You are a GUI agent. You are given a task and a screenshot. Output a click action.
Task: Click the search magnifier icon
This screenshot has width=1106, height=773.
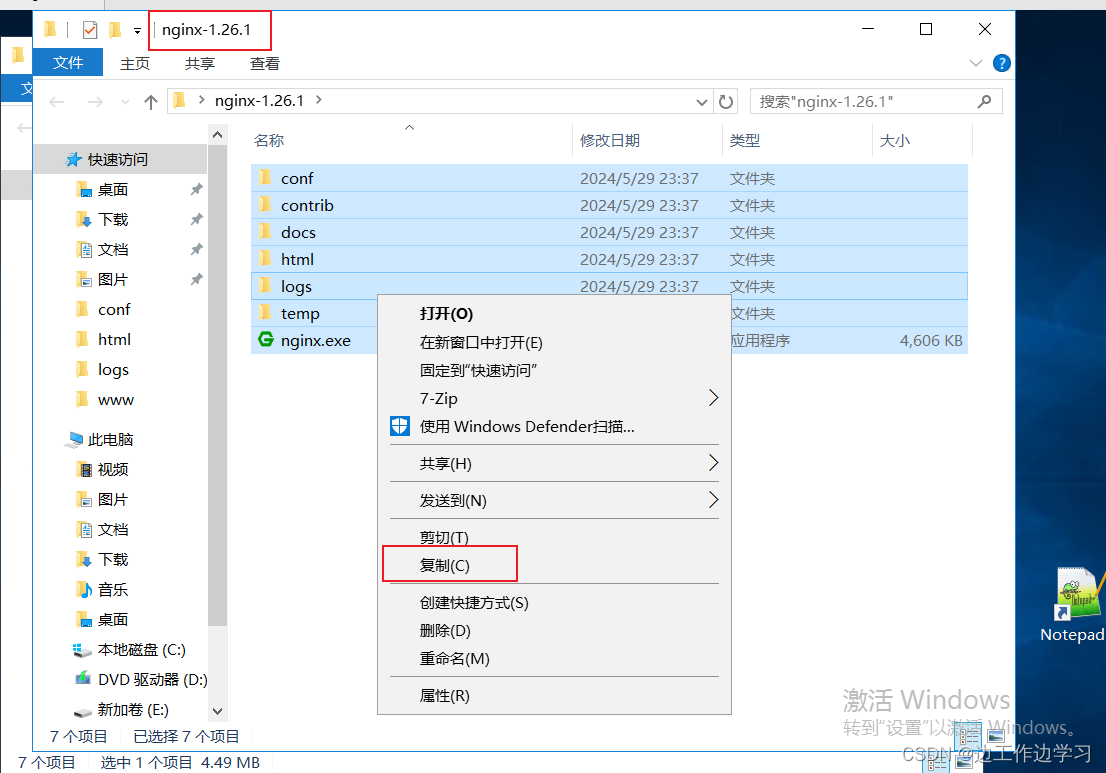[985, 102]
